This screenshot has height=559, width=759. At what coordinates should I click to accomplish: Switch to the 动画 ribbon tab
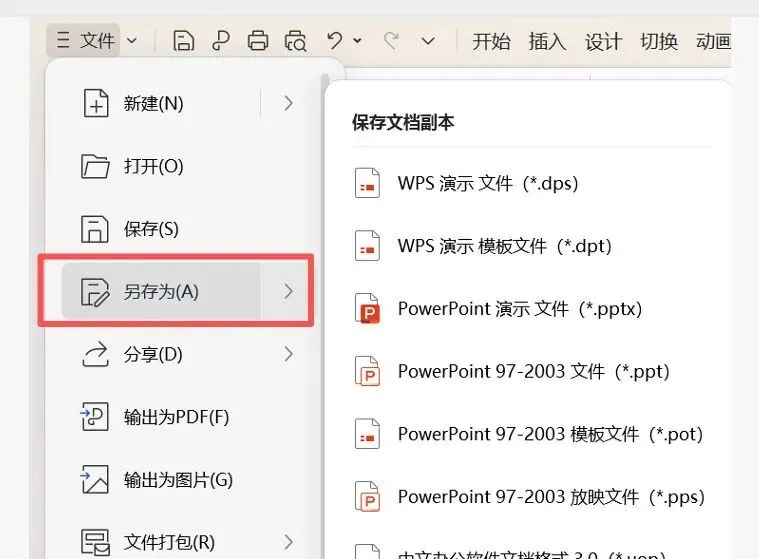coord(713,41)
